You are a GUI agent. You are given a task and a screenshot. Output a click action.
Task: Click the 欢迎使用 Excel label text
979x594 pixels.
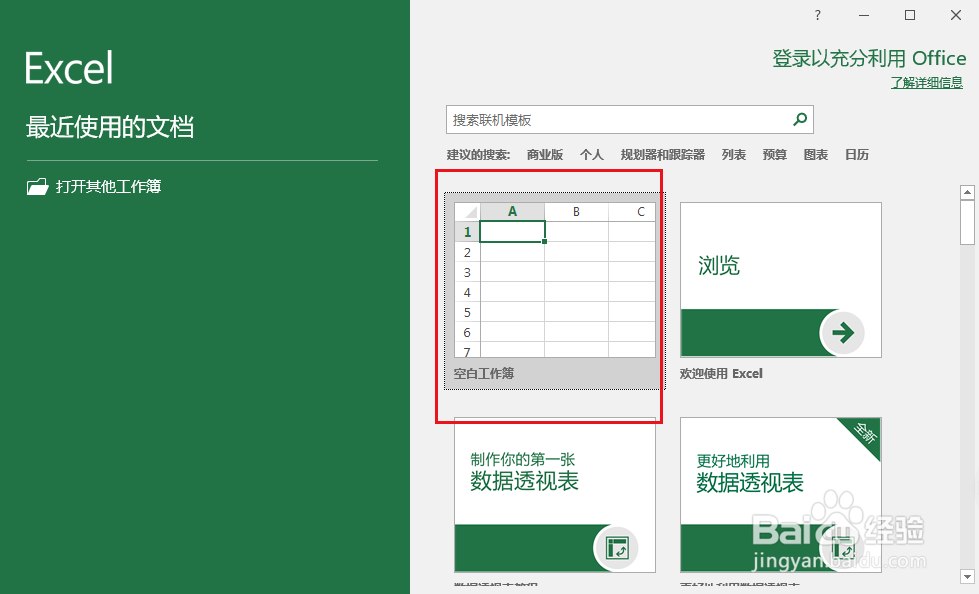pyautogui.click(x=721, y=374)
